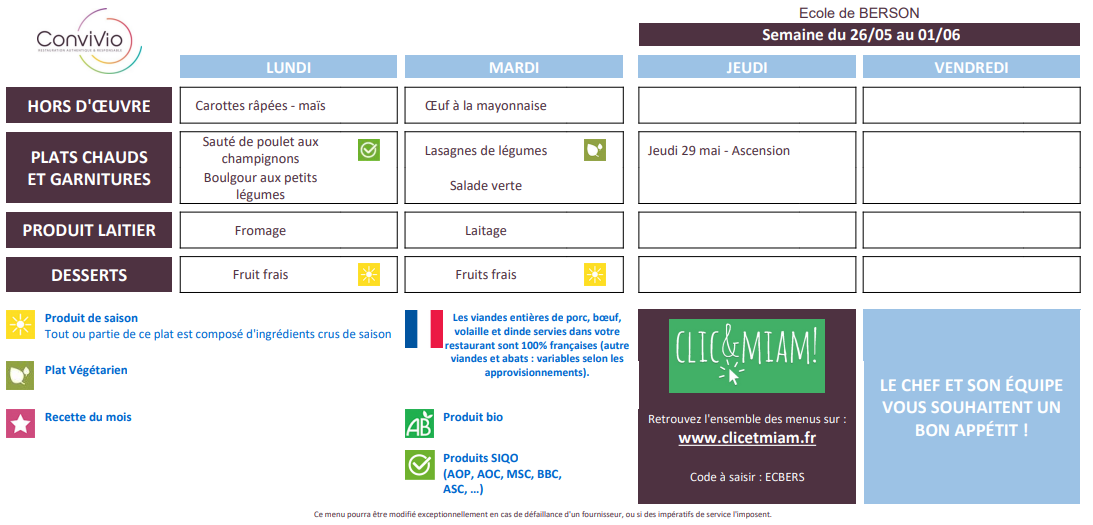Viewport: 1093px width, 525px height.
Task: Click the Semaine du 26/05 au 01/06 banner
Action: point(859,35)
